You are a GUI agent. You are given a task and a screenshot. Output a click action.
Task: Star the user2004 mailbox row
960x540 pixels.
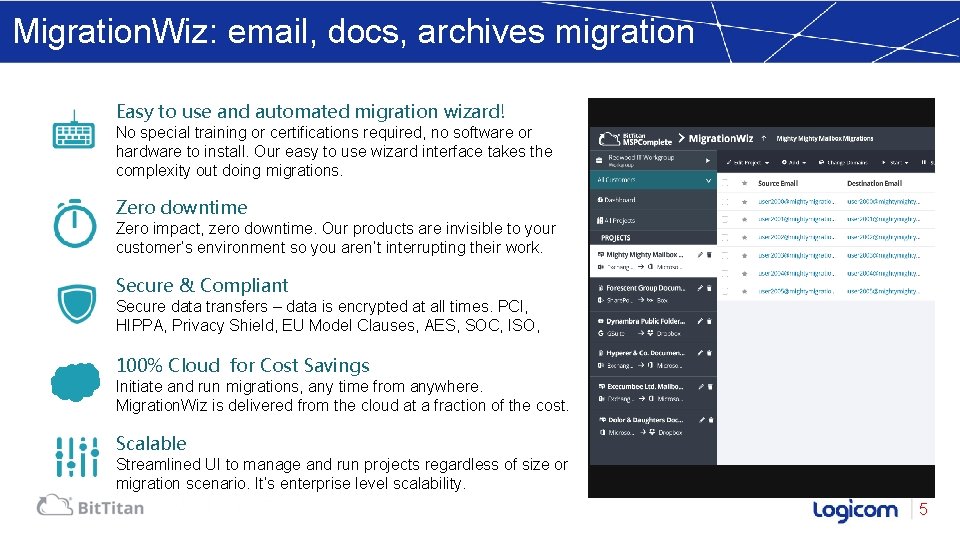point(744,274)
